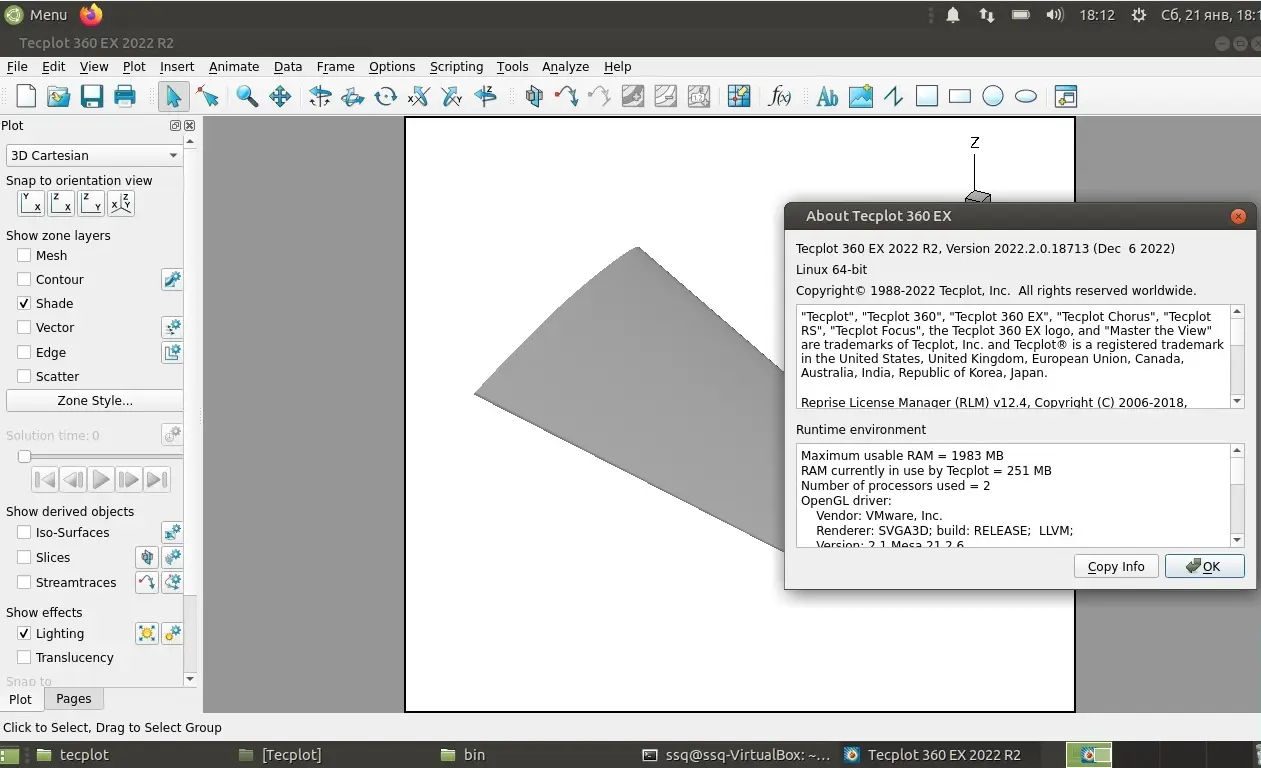Open the File menu
The height and width of the screenshot is (768, 1261).
click(17, 67)
